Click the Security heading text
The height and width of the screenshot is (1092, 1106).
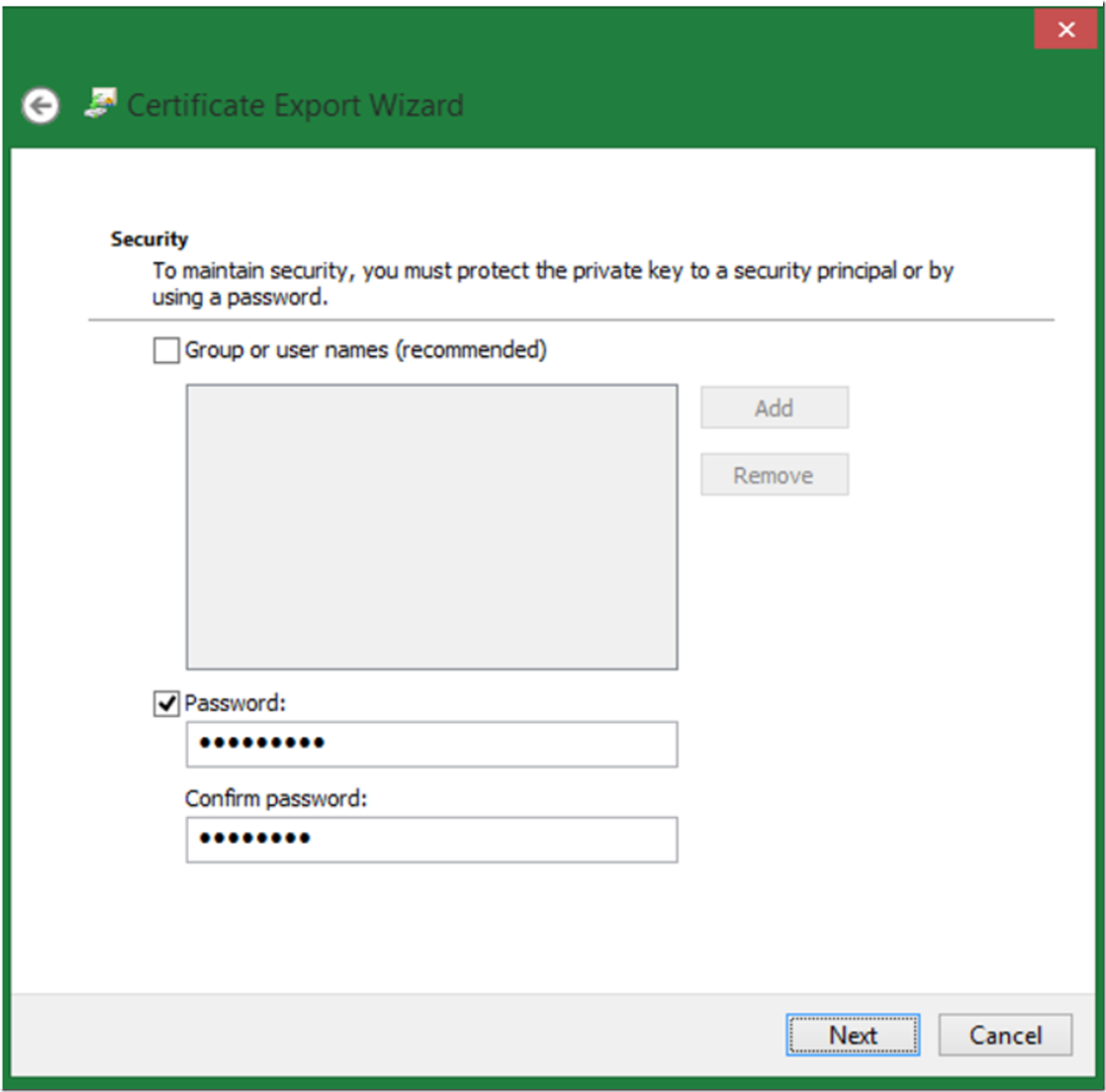149,239
